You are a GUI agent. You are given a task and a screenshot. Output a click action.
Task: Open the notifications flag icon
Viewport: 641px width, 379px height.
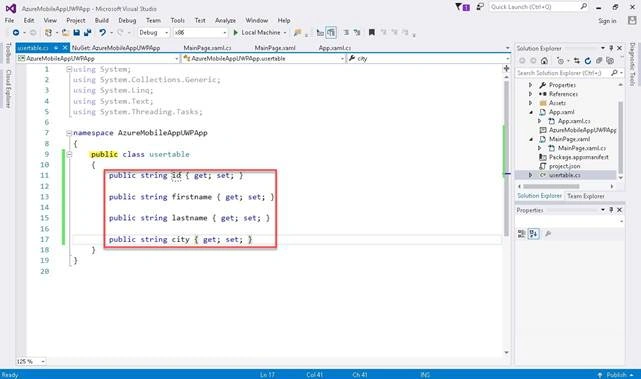pos(462,7)
